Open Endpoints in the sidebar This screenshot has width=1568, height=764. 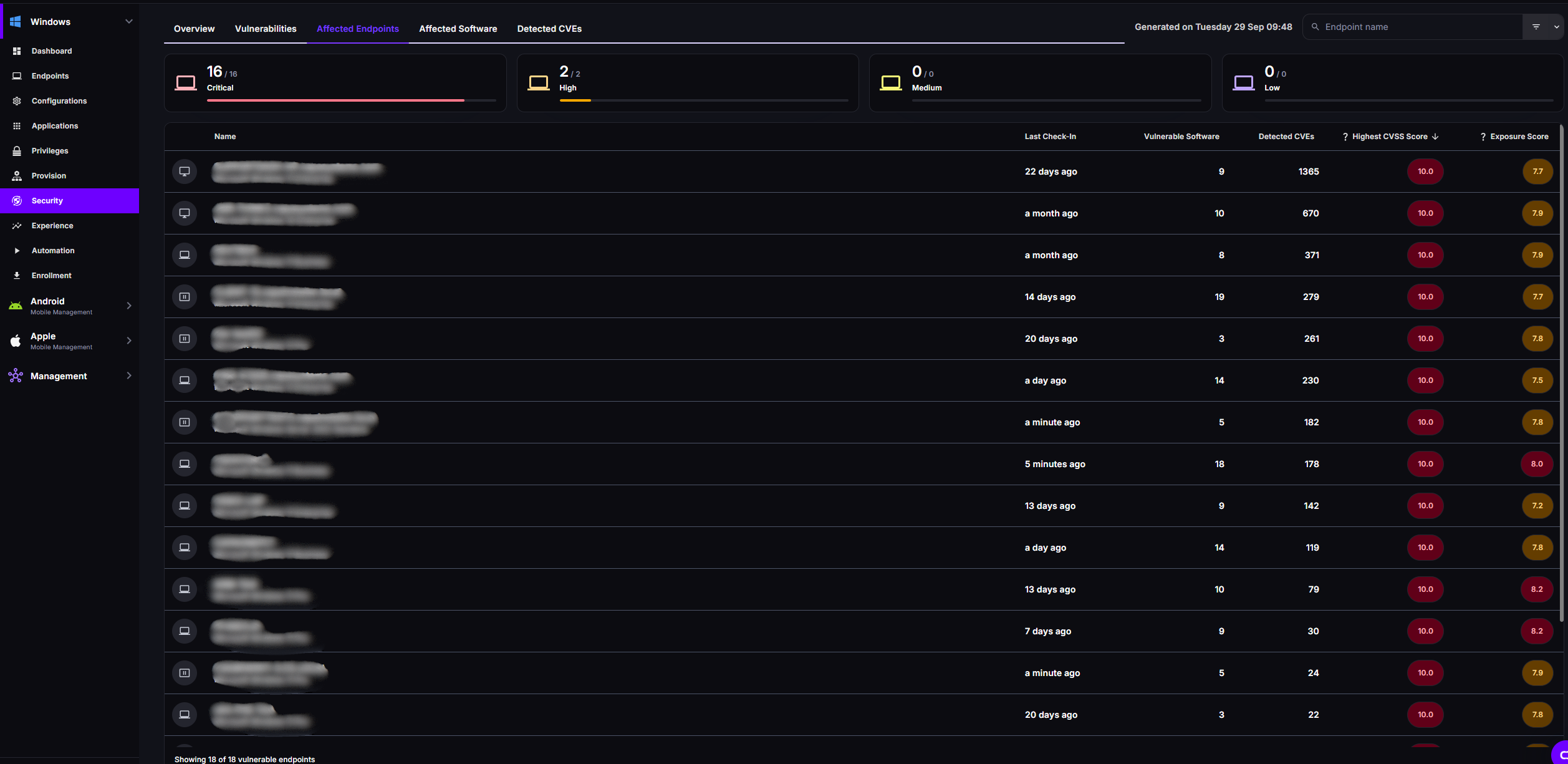(x=69, y=76)
